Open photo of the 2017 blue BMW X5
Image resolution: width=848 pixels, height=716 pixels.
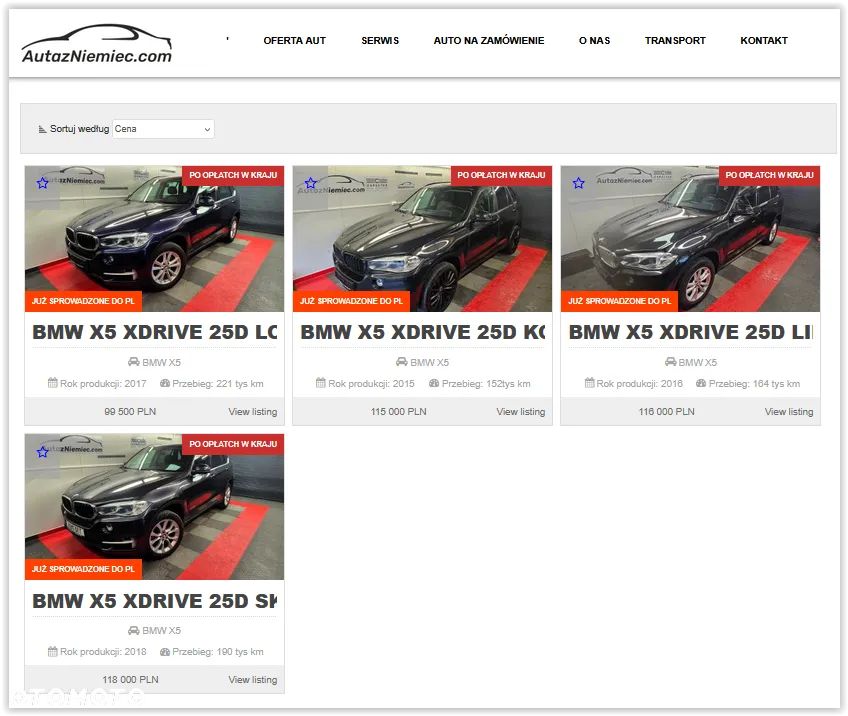coord(154,238)
